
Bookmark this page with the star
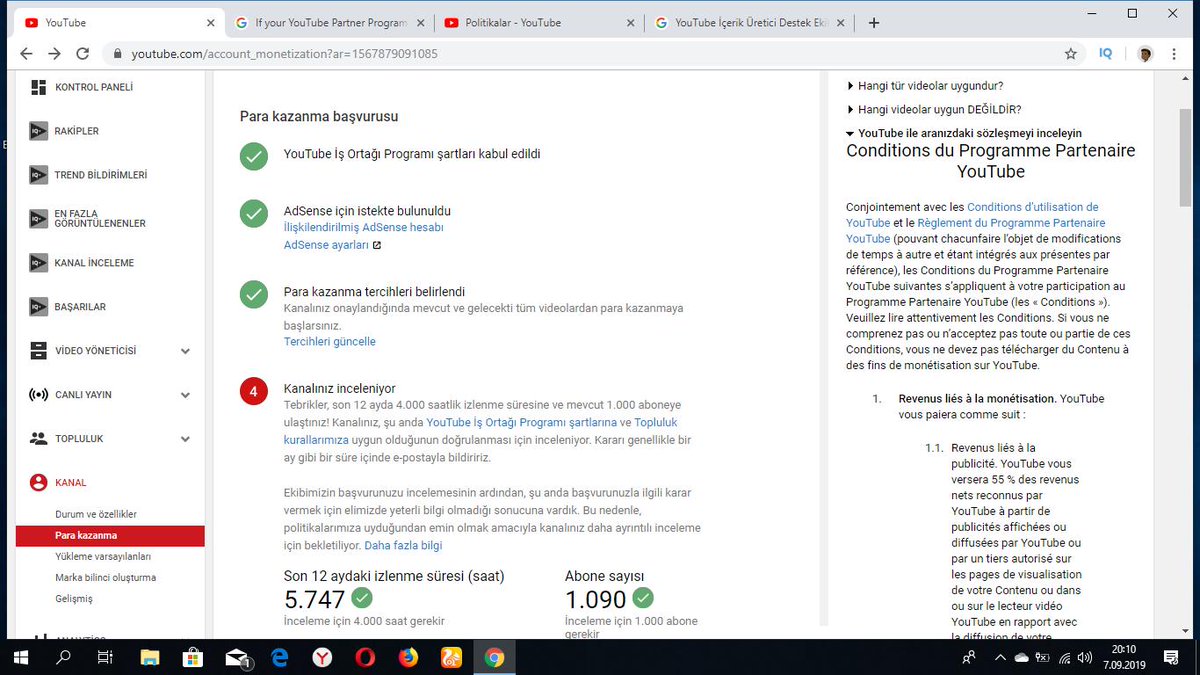click(1071, 54)
